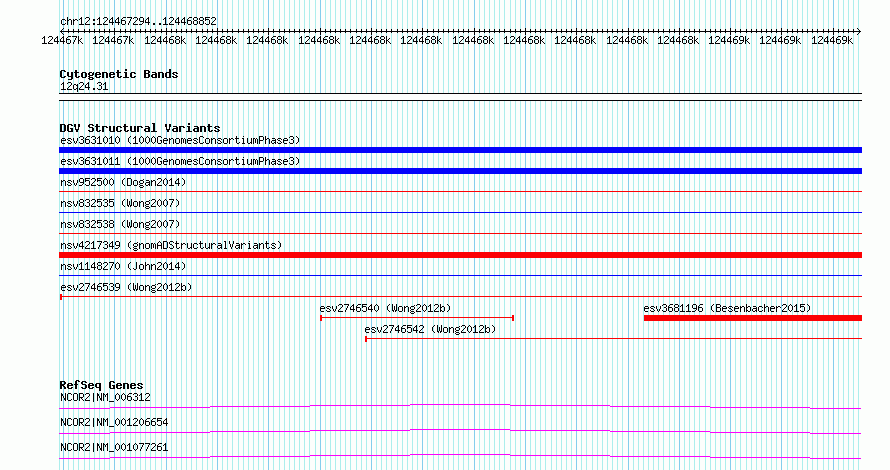Click the DGV Structural Variants track heading
The height and width of the screenshot is (470, 890).
(x=140, y=128)
